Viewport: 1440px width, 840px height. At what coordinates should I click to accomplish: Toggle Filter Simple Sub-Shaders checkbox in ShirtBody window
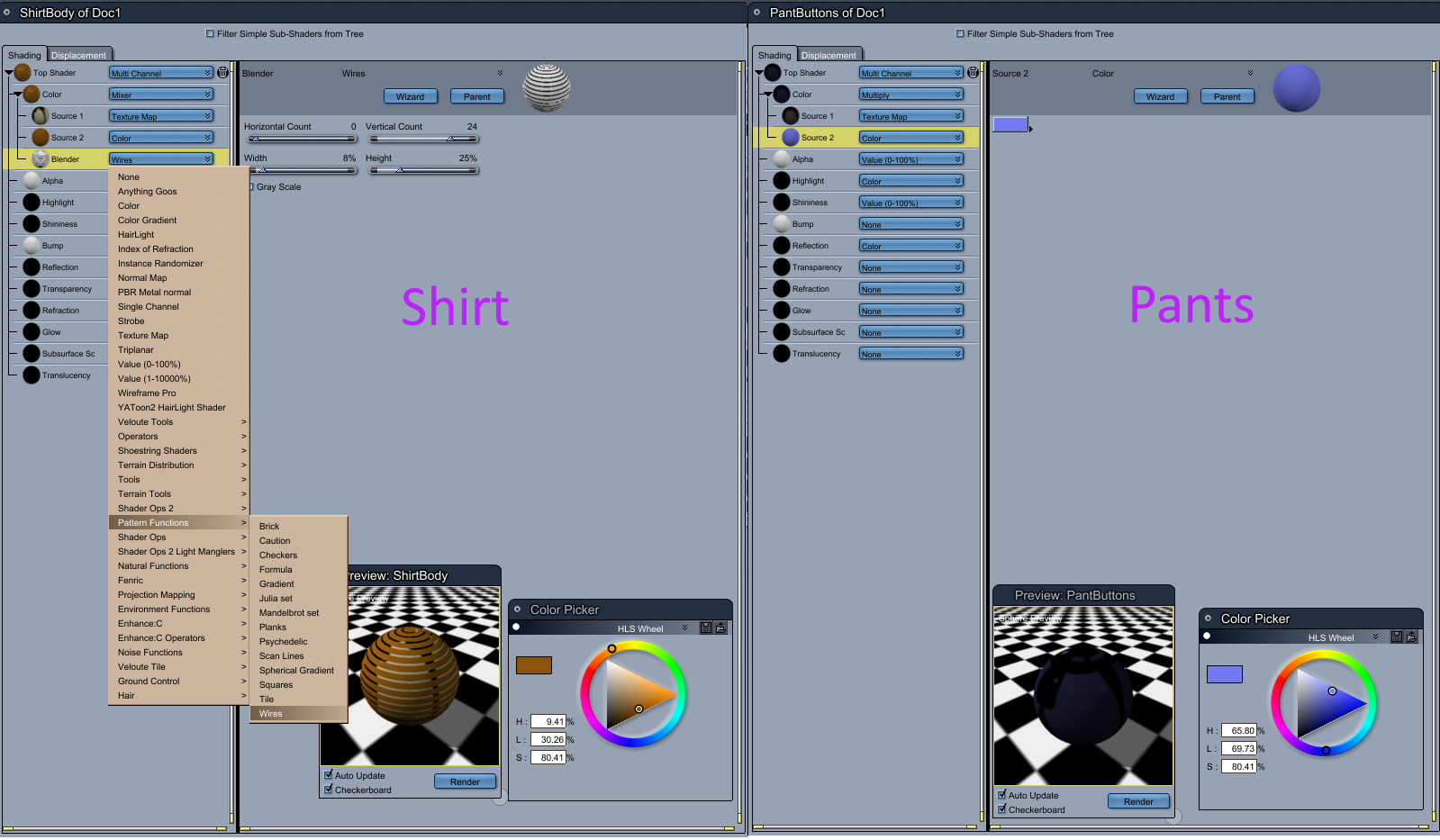[210, 33]
